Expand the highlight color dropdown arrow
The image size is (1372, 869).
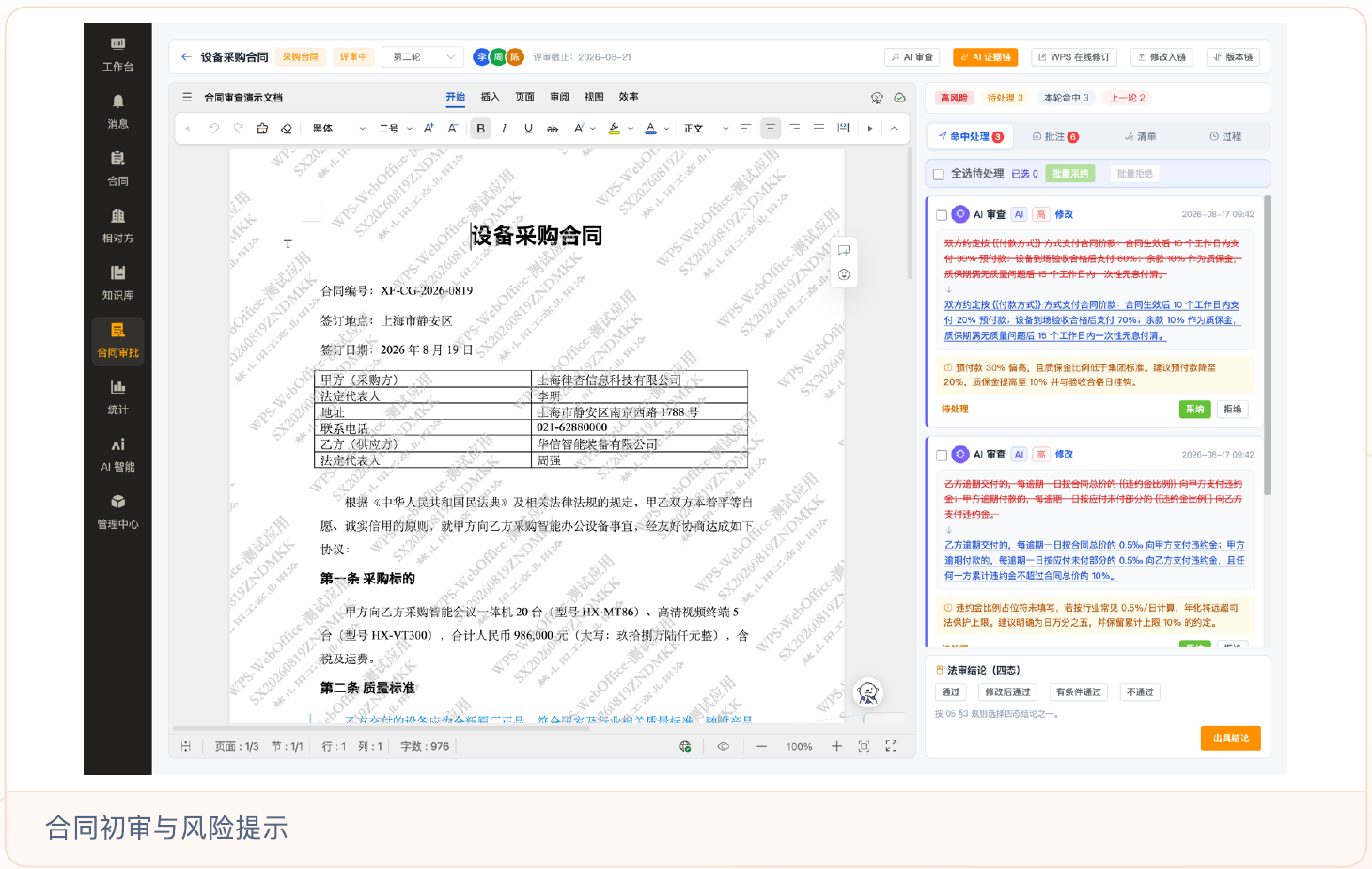[631, 129]
